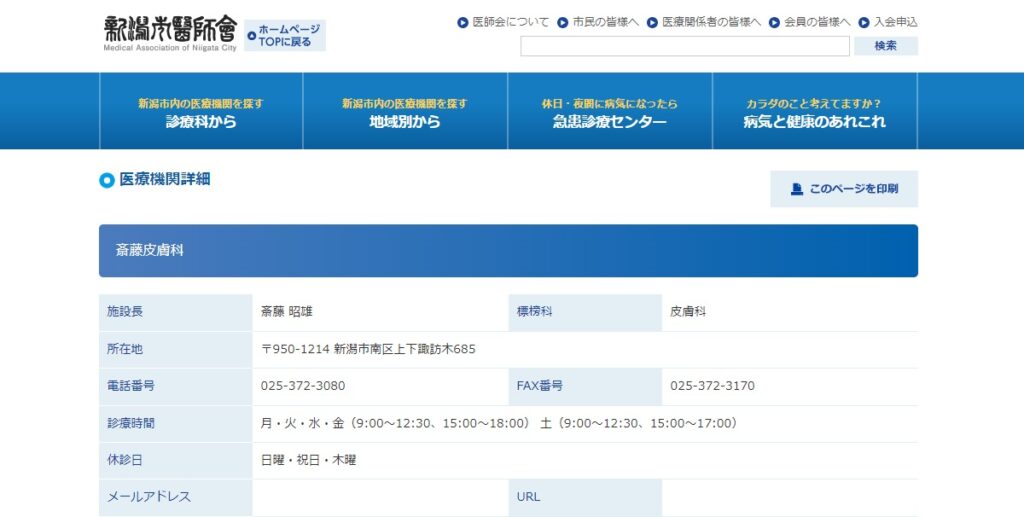Click the printer icon in the print button
The width and height of the screenshot is (1024, 517).
click(797, 189)
